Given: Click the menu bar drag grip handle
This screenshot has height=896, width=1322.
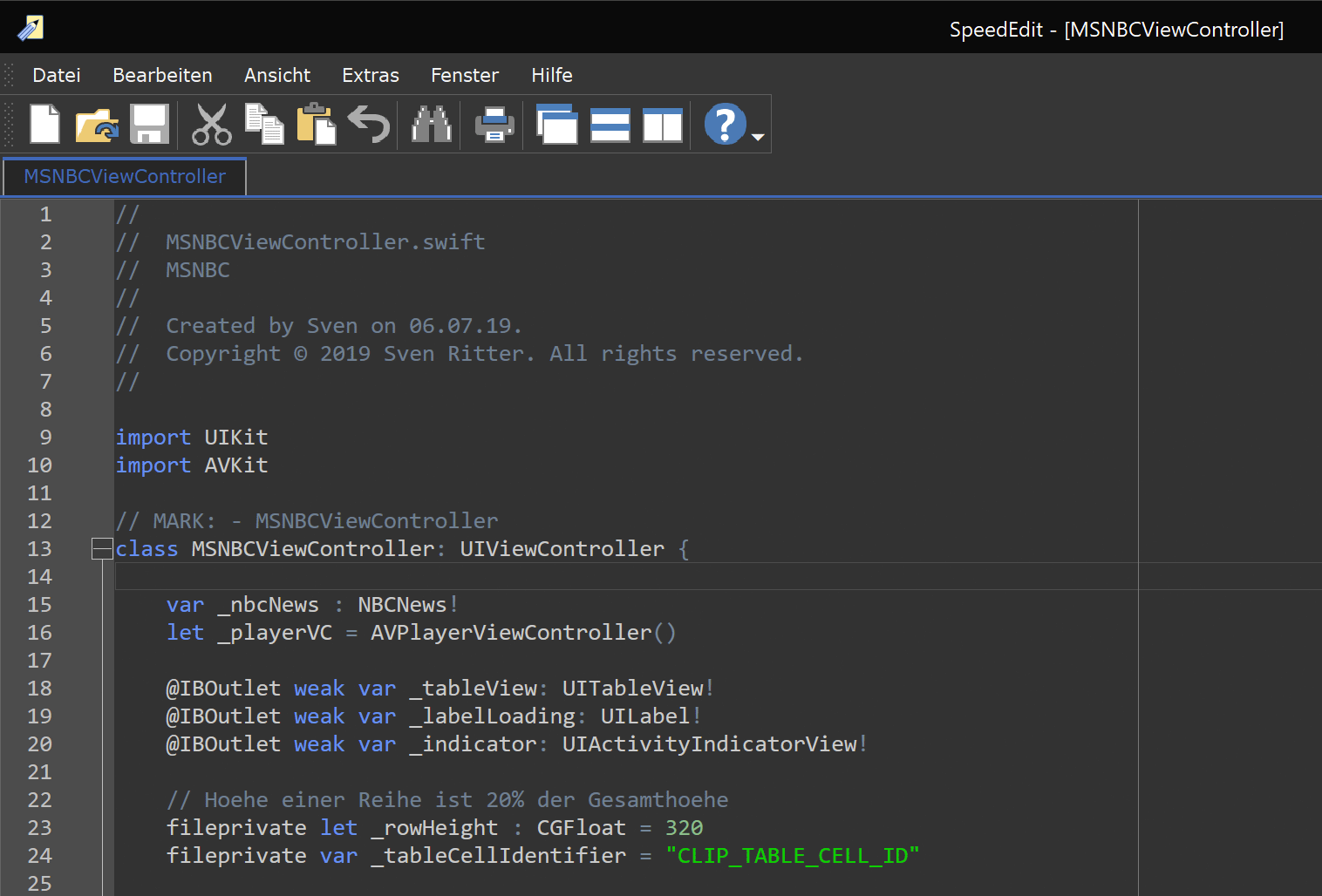Looking at the screenshot, I should tap(9, 75).
